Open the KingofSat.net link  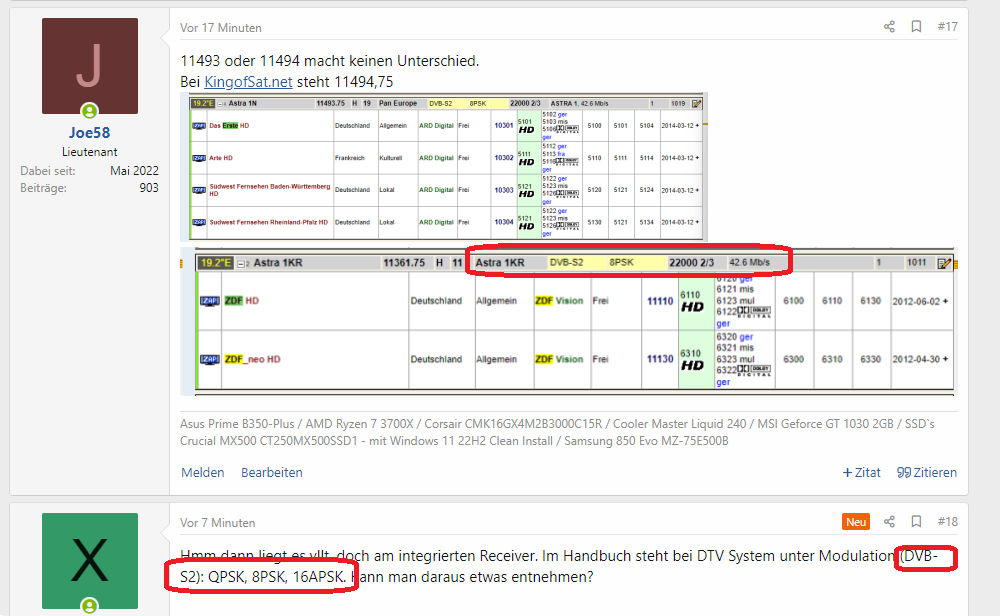[x=248, y=82]
